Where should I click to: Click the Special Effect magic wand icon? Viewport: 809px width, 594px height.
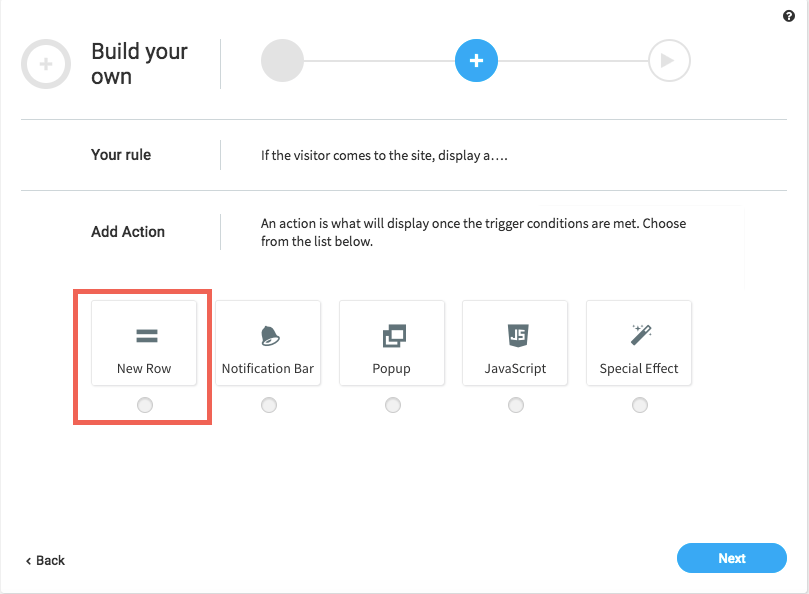[641, 334]
